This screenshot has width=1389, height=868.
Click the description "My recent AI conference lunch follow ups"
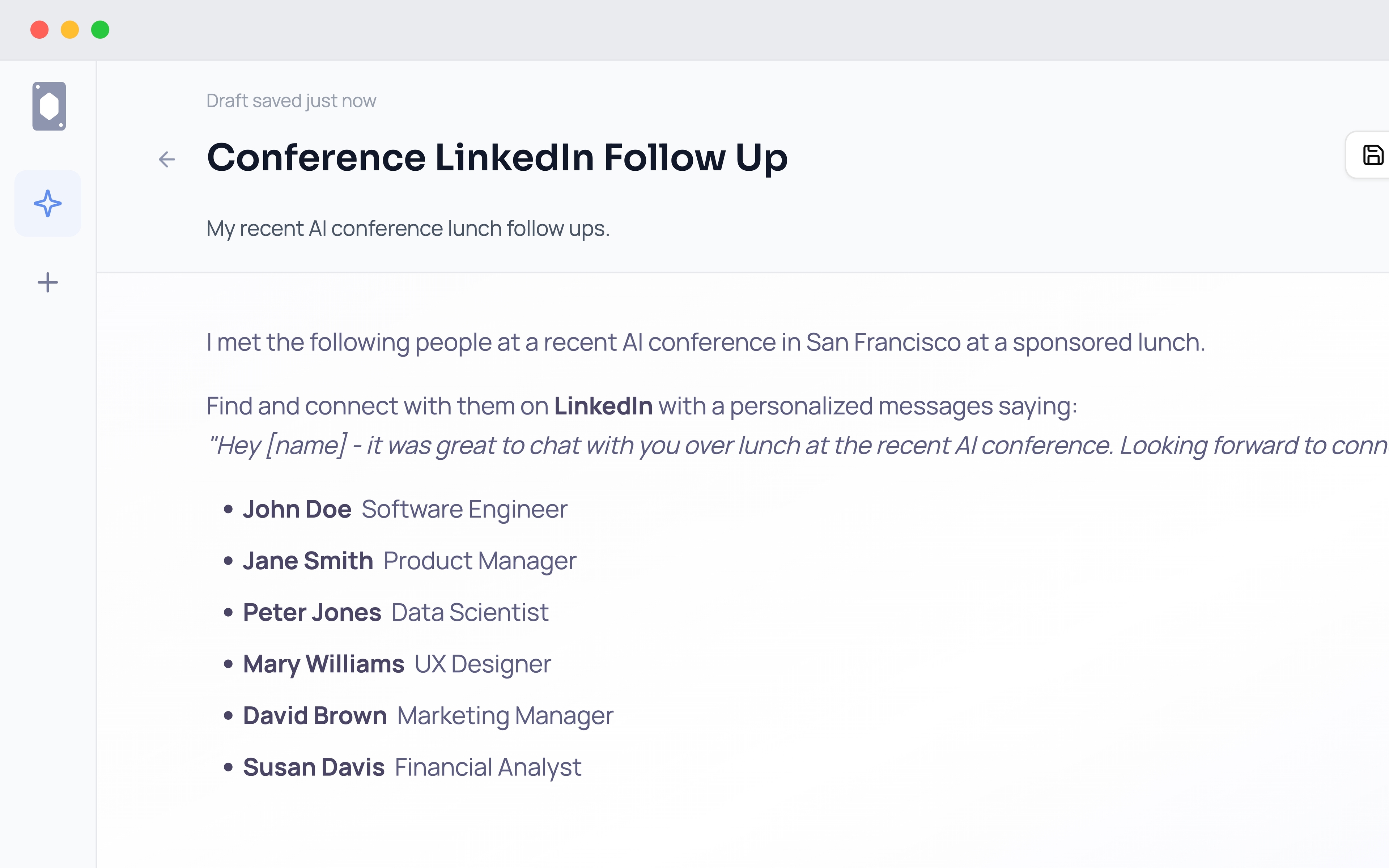pos(408,229)
